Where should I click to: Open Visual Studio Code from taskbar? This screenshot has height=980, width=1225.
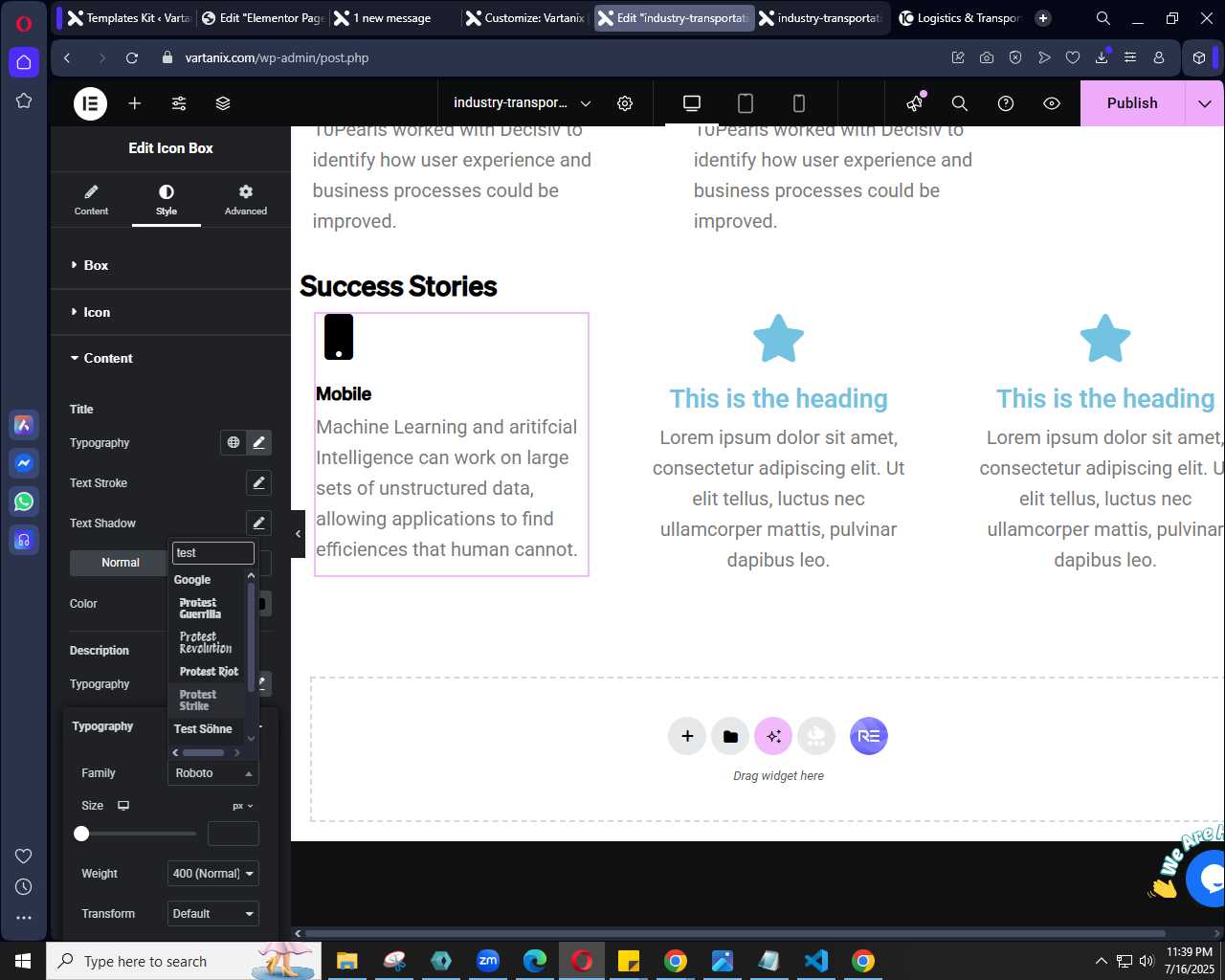(x=816, y=961)
